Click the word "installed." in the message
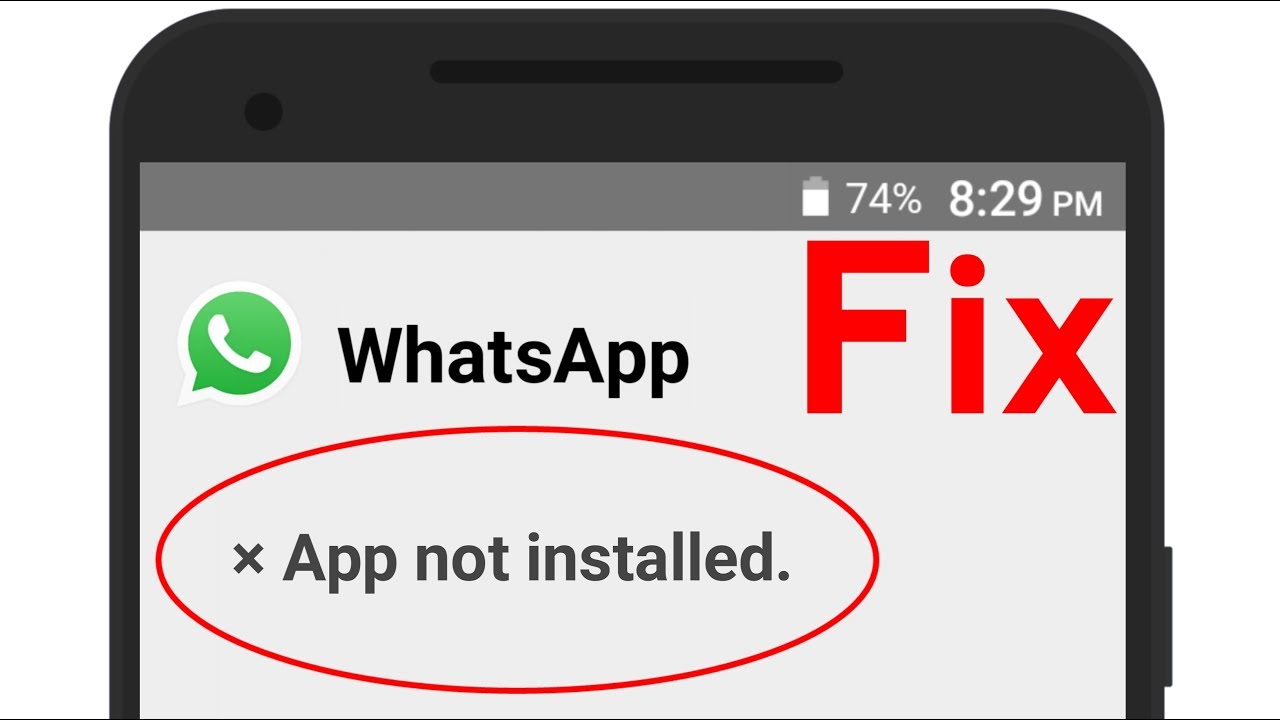The image size is (1280, 720). pyautogui.click(x=658, y=558)
